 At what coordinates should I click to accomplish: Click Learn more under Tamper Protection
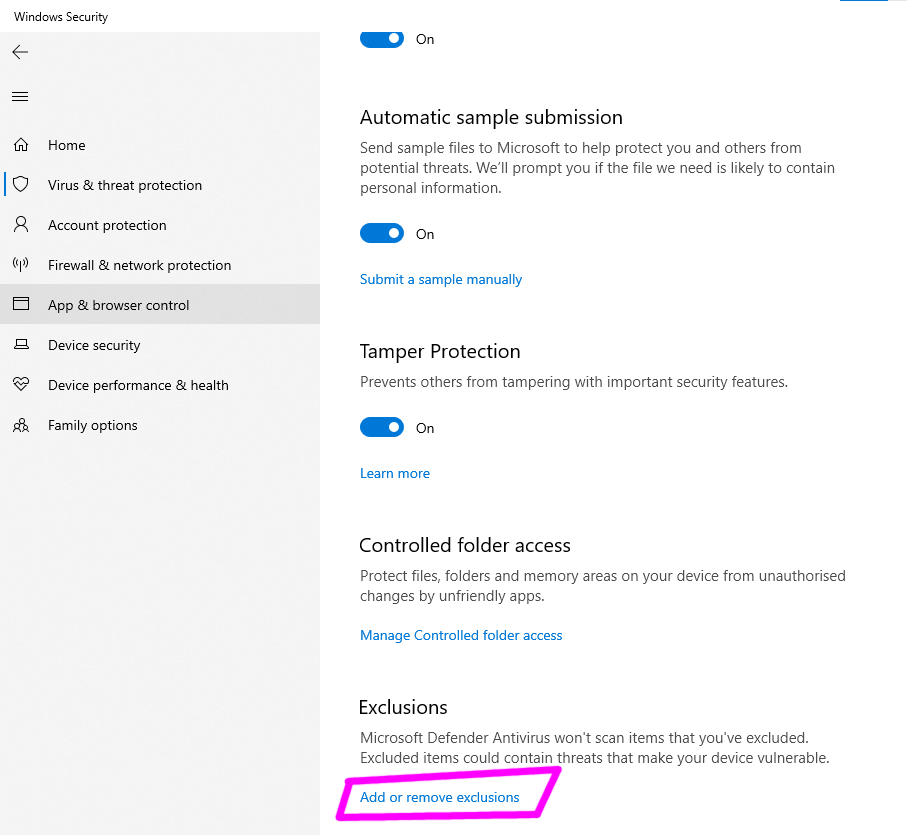tap(395, 473)
